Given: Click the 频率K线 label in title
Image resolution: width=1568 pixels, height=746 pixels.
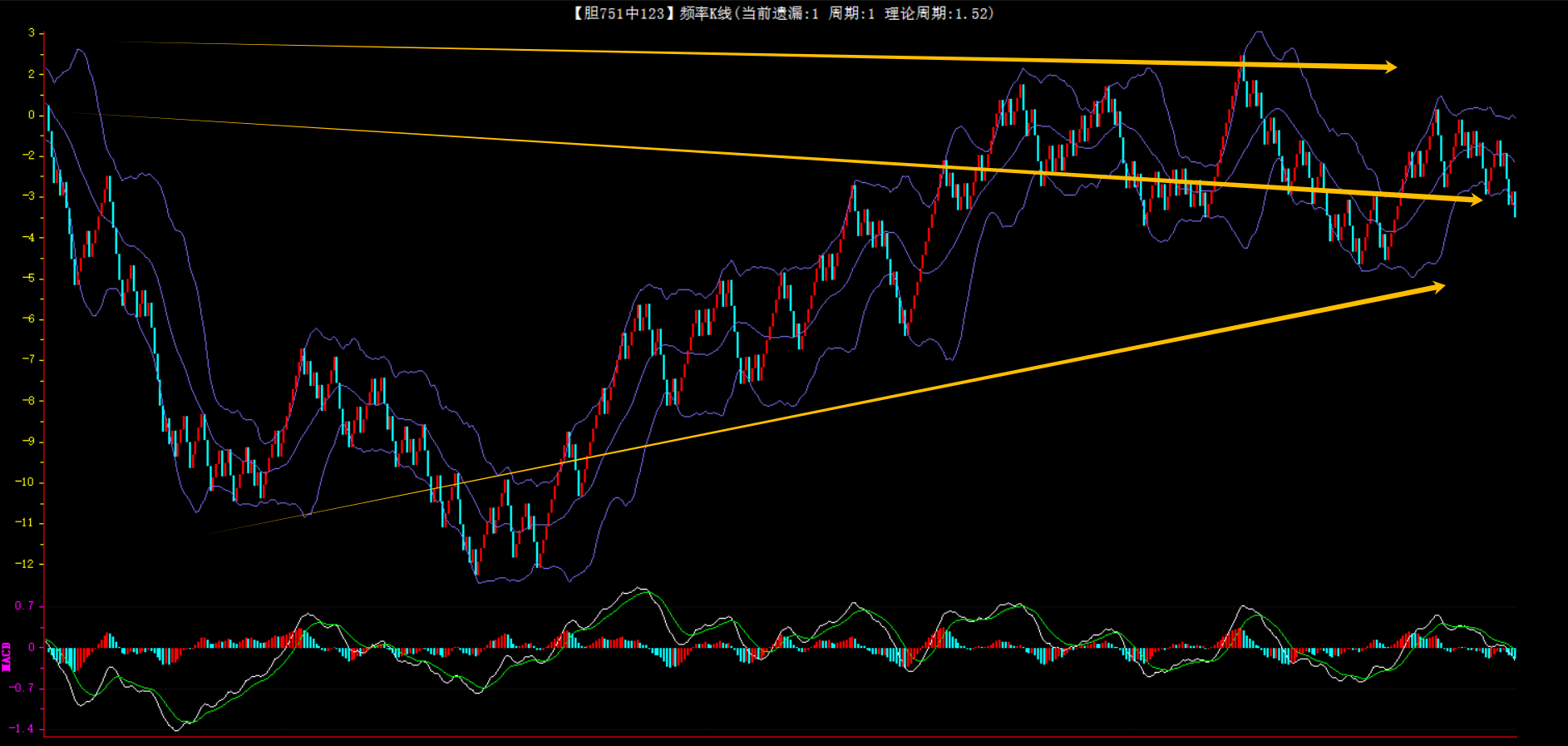Looking at the screenshot, I should [x=705, y=13].
